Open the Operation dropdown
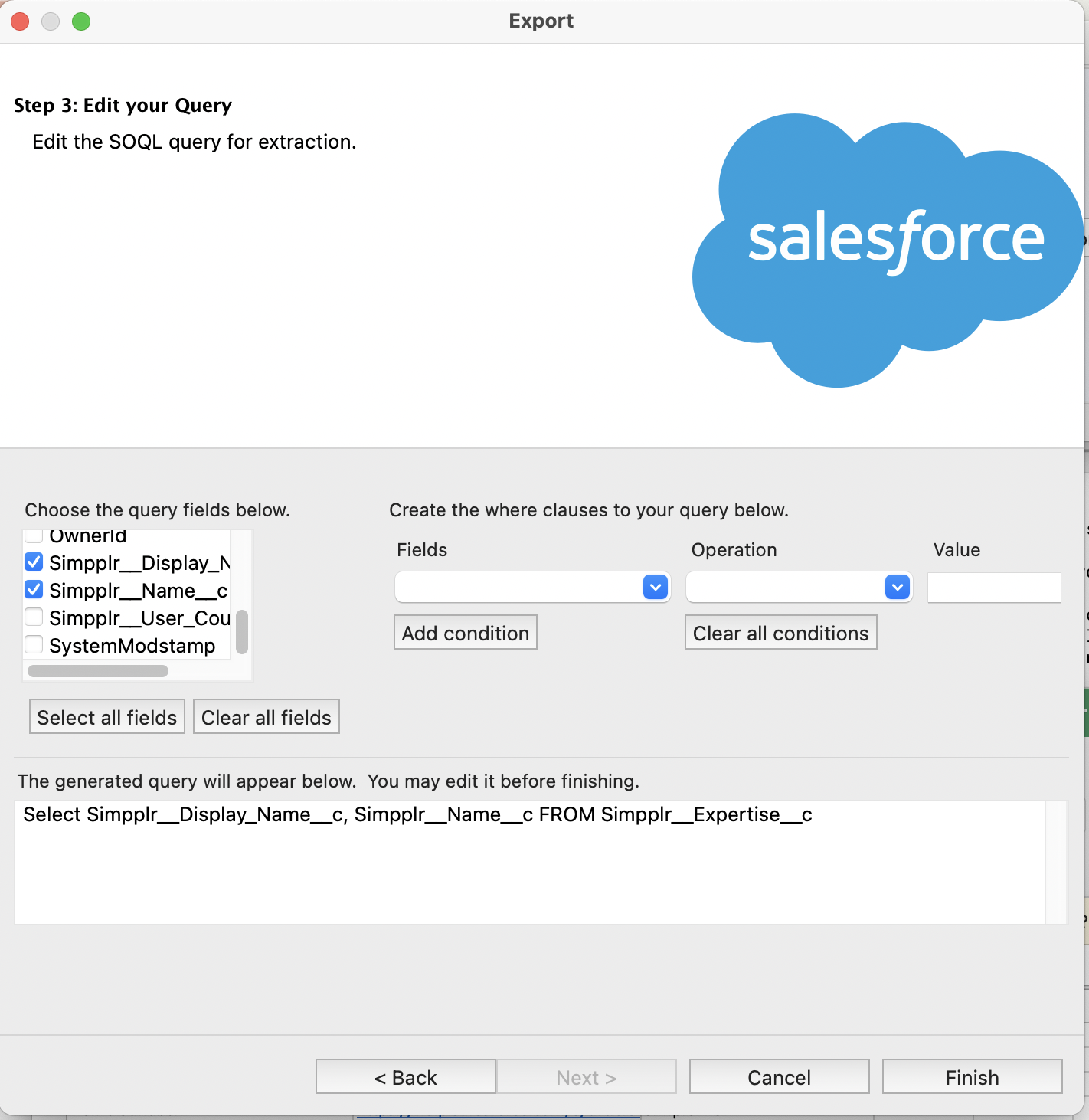 click(799, 588)
